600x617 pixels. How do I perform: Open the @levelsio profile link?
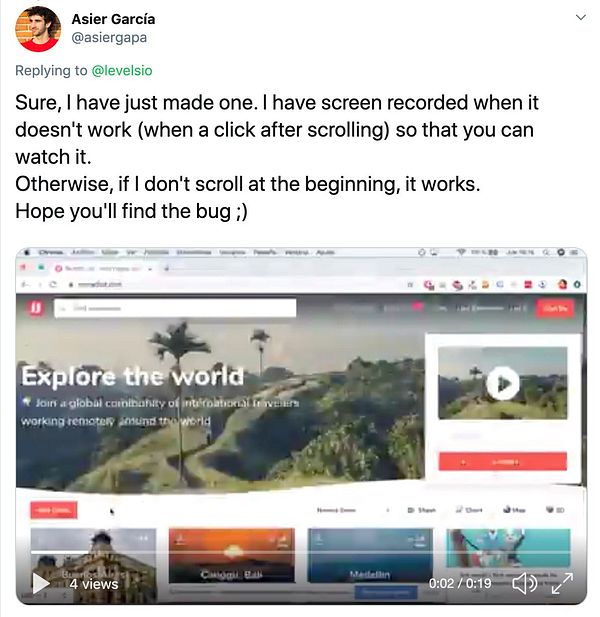point(122,70)
